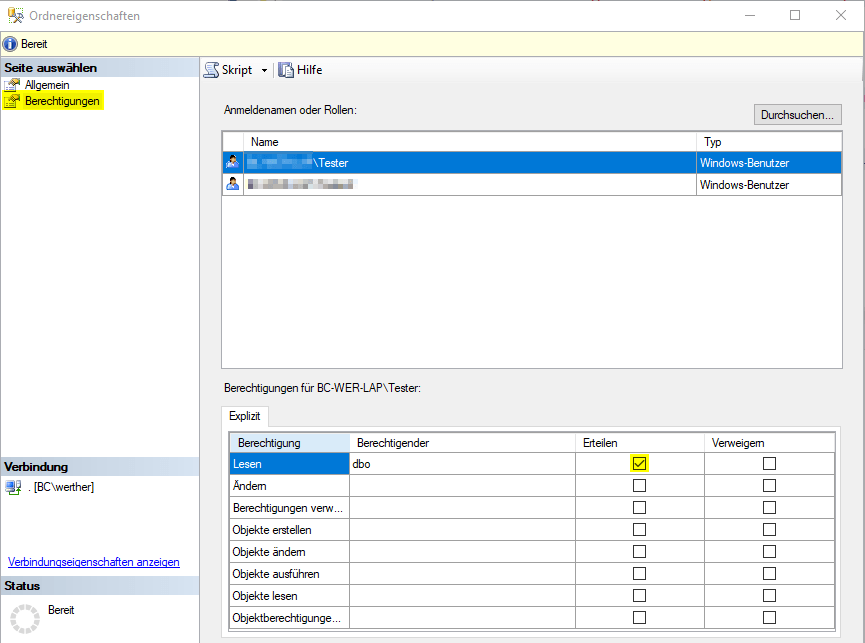Viewport: 865px width, 643px height.
Task: Maximize the Ordnereigenschaften window
Action: pyautogui.click(x=795, y=15)
